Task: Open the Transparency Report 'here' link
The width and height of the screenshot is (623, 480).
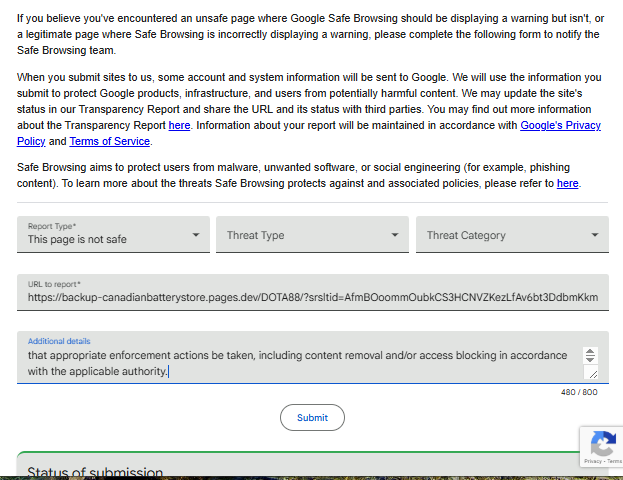Action: tap(179, 125)
